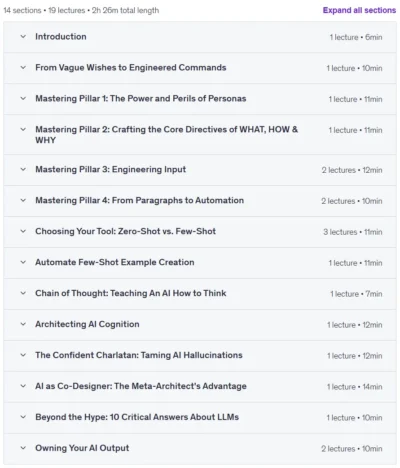The image size is (400, 468).
Task: Open chevron for Mastering Pillar 1 section
Action: 23,99
